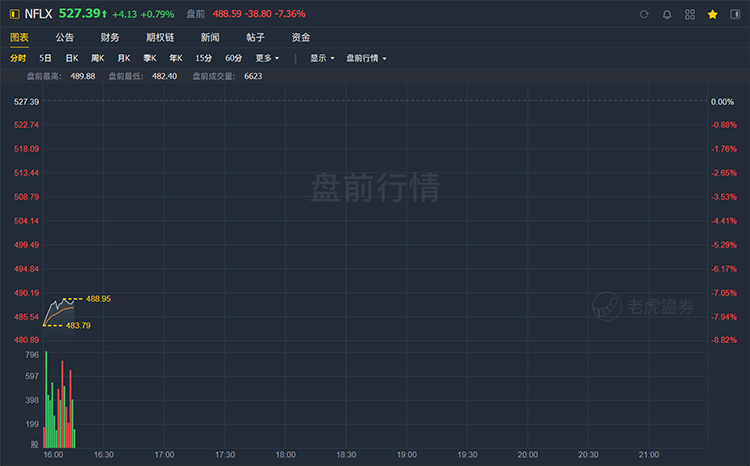The width and height of the screenshot is (750, 466).
Task: Click the 796 volume axis label
Action: click(x=32, y=355)
